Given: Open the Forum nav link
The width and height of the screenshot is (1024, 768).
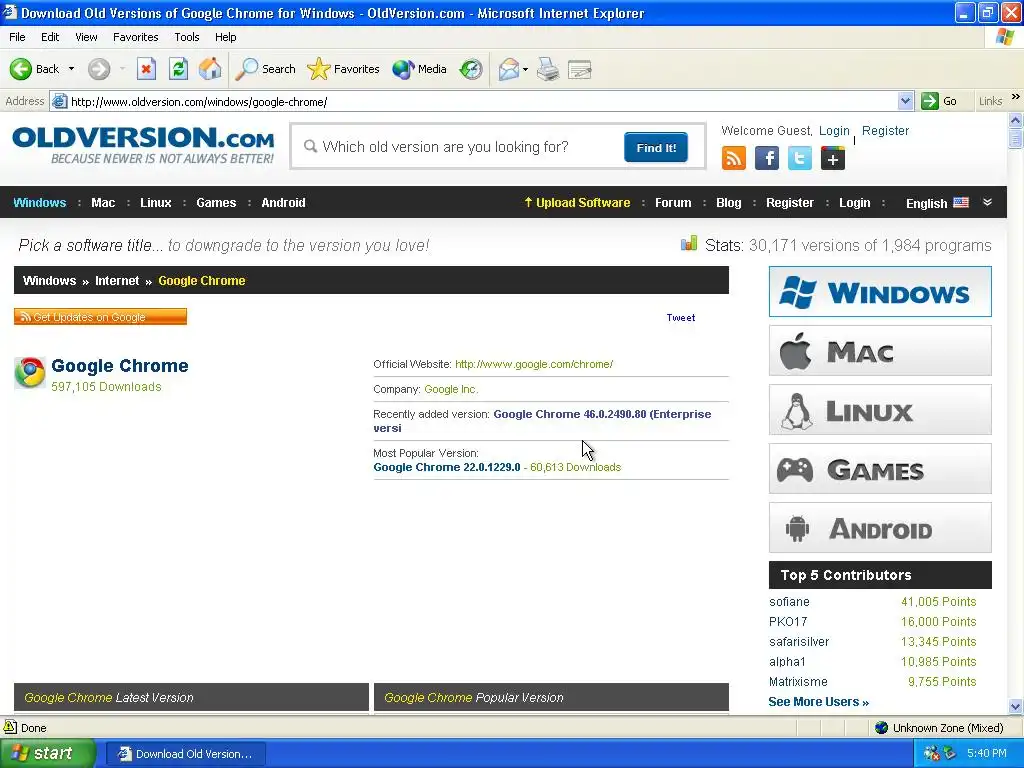Looking at the screenshot, I should (x=673, y=202).
